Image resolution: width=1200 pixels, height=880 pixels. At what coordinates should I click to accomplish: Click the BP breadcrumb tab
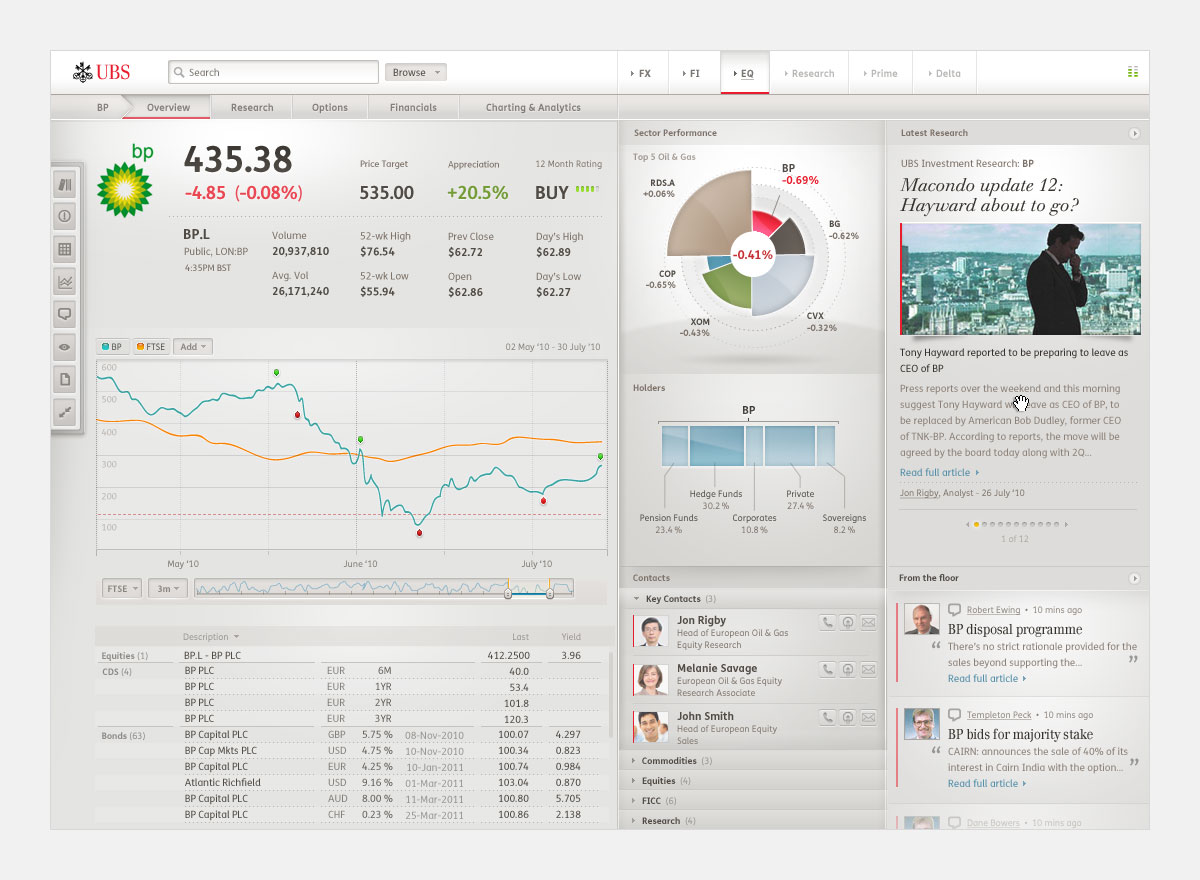point(103,107)
